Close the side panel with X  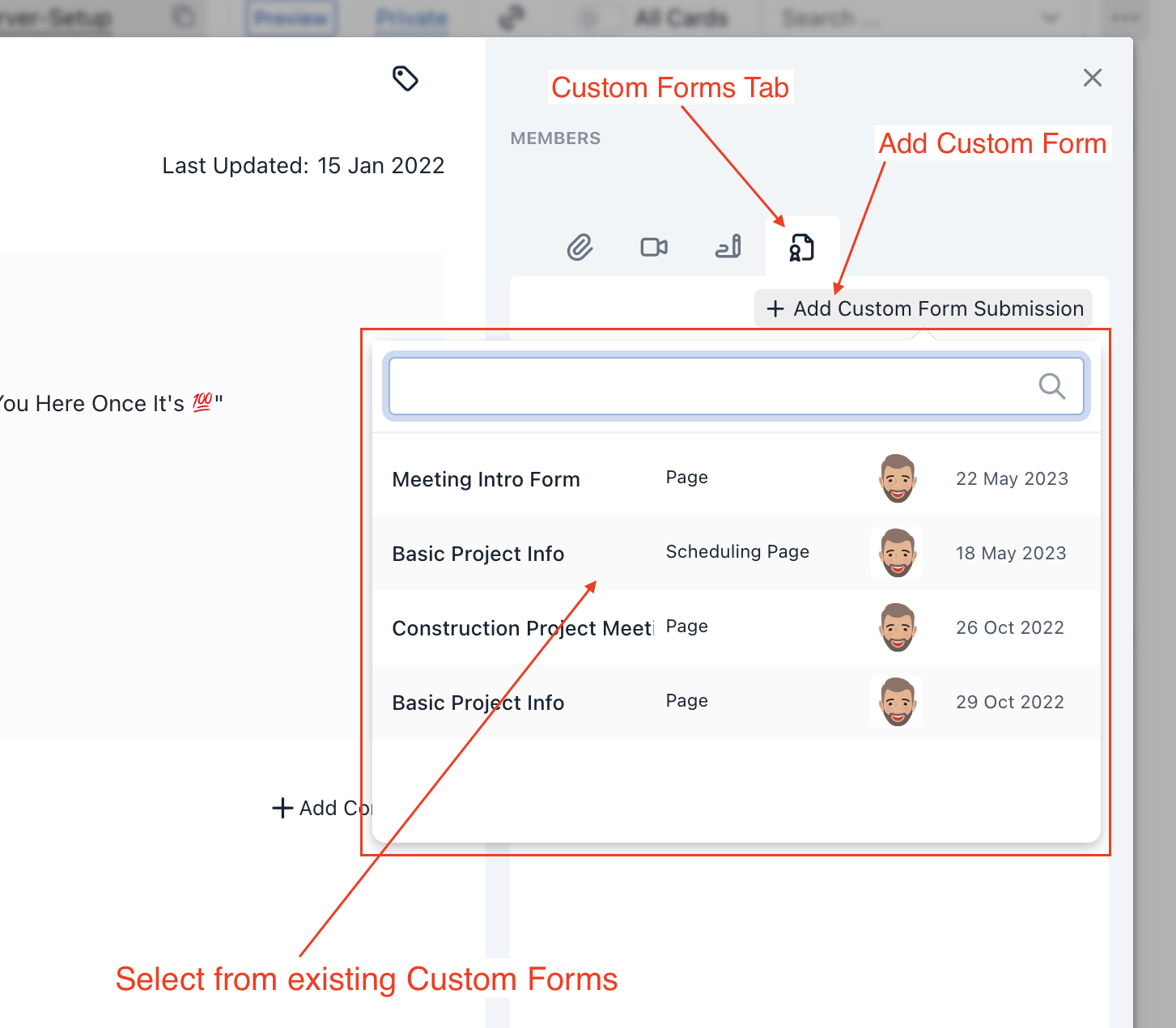click(x=1093, y=78)
